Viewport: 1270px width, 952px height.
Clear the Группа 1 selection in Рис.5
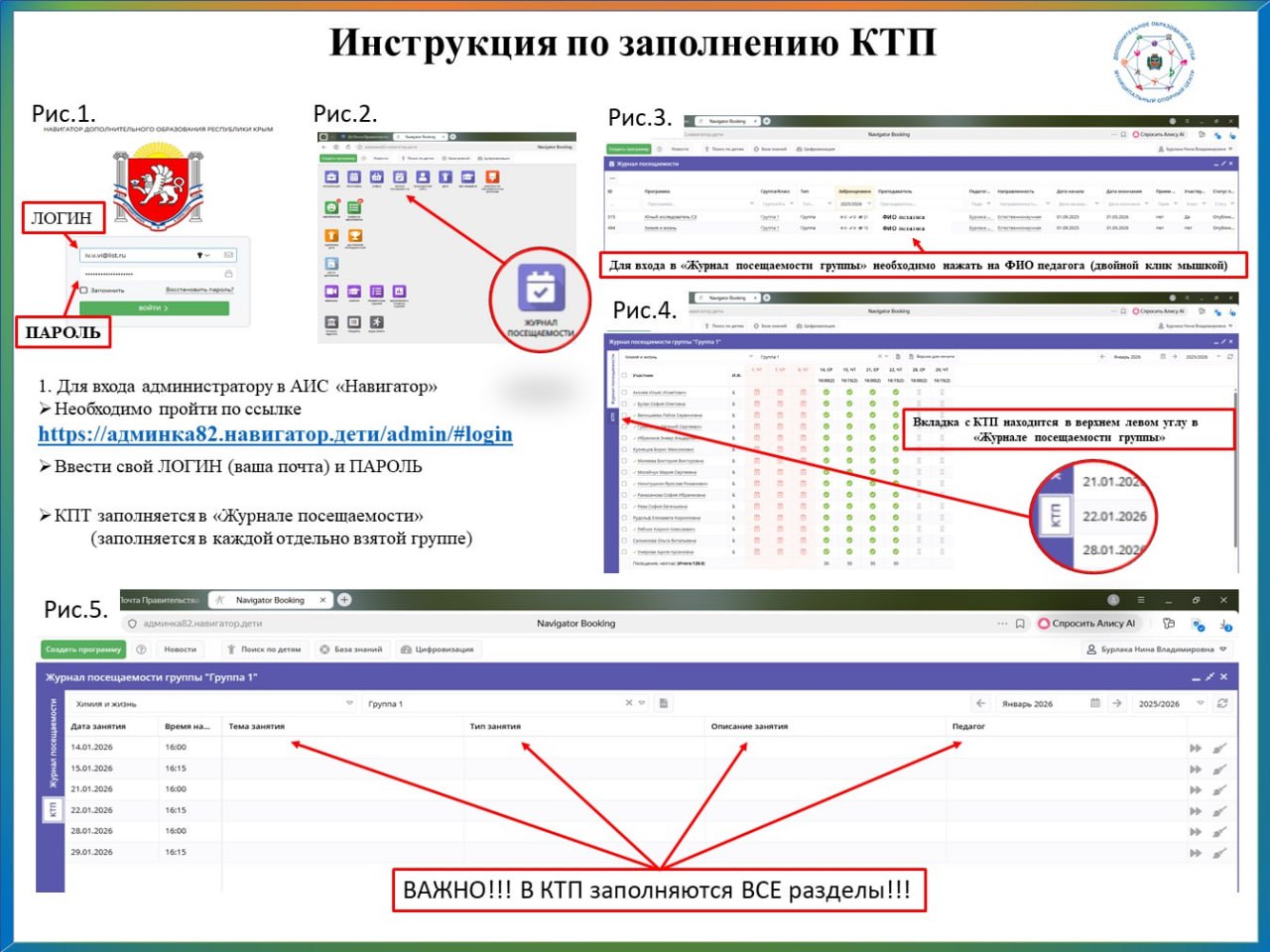(629, 703)
